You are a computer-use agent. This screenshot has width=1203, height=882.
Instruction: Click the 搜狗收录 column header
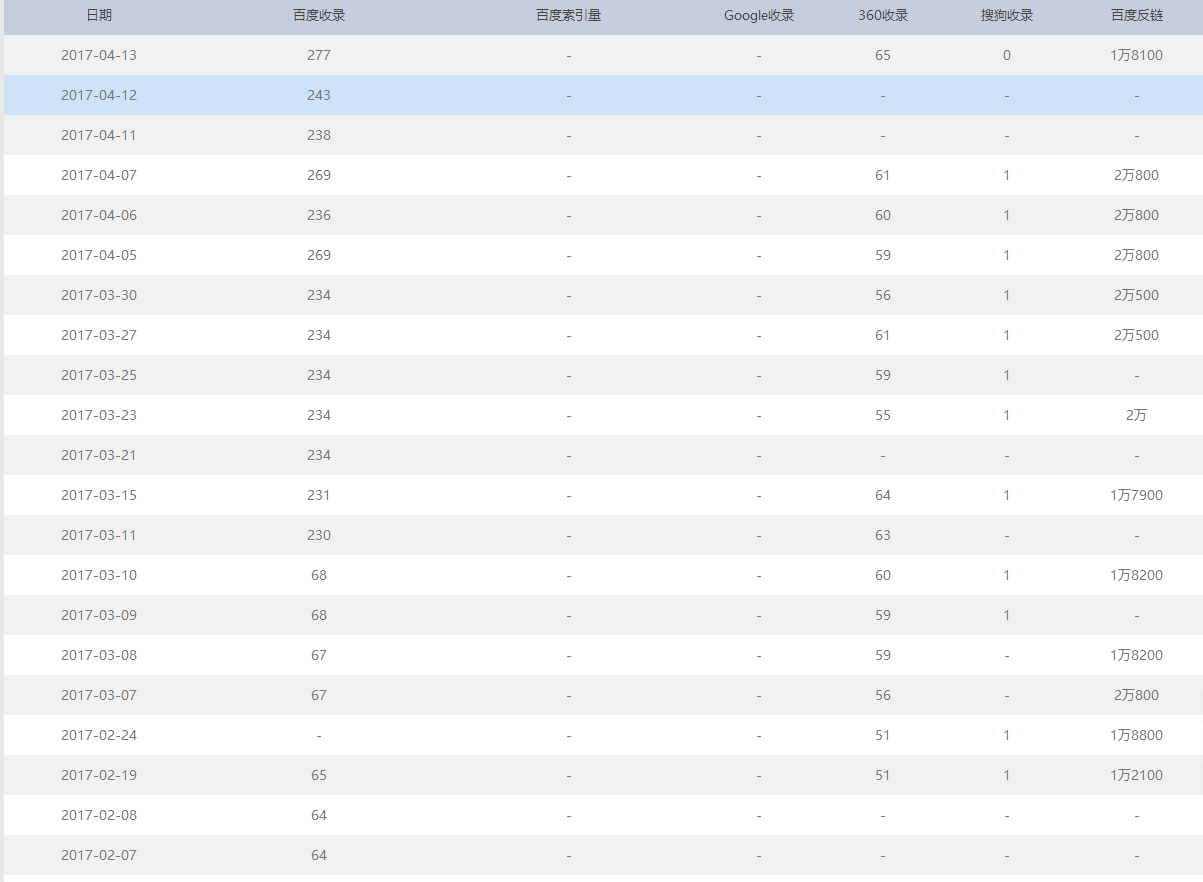coord(1007,15)
